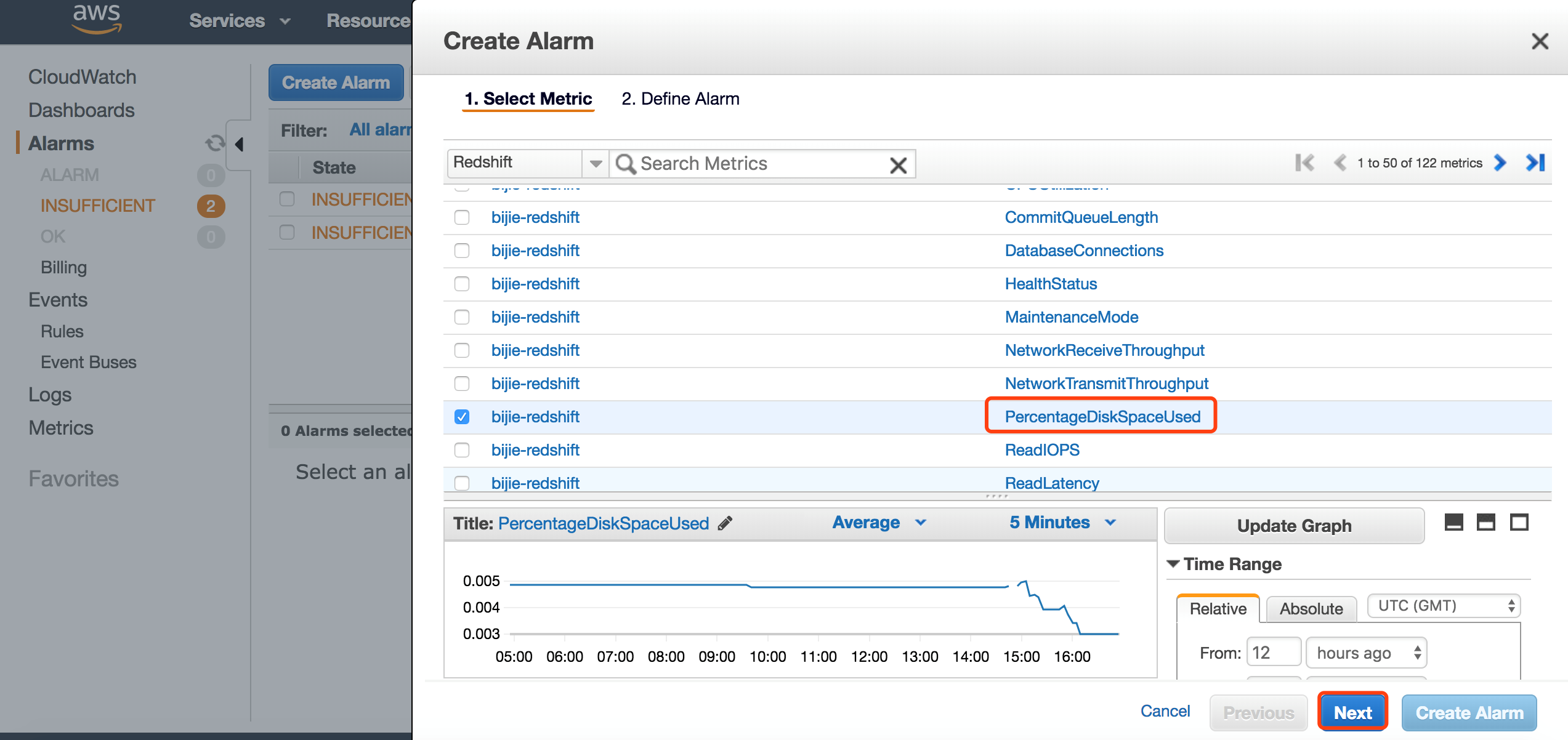
Task: Open the Redshift namespace dropdown
Action: click(x=595, y=163)
